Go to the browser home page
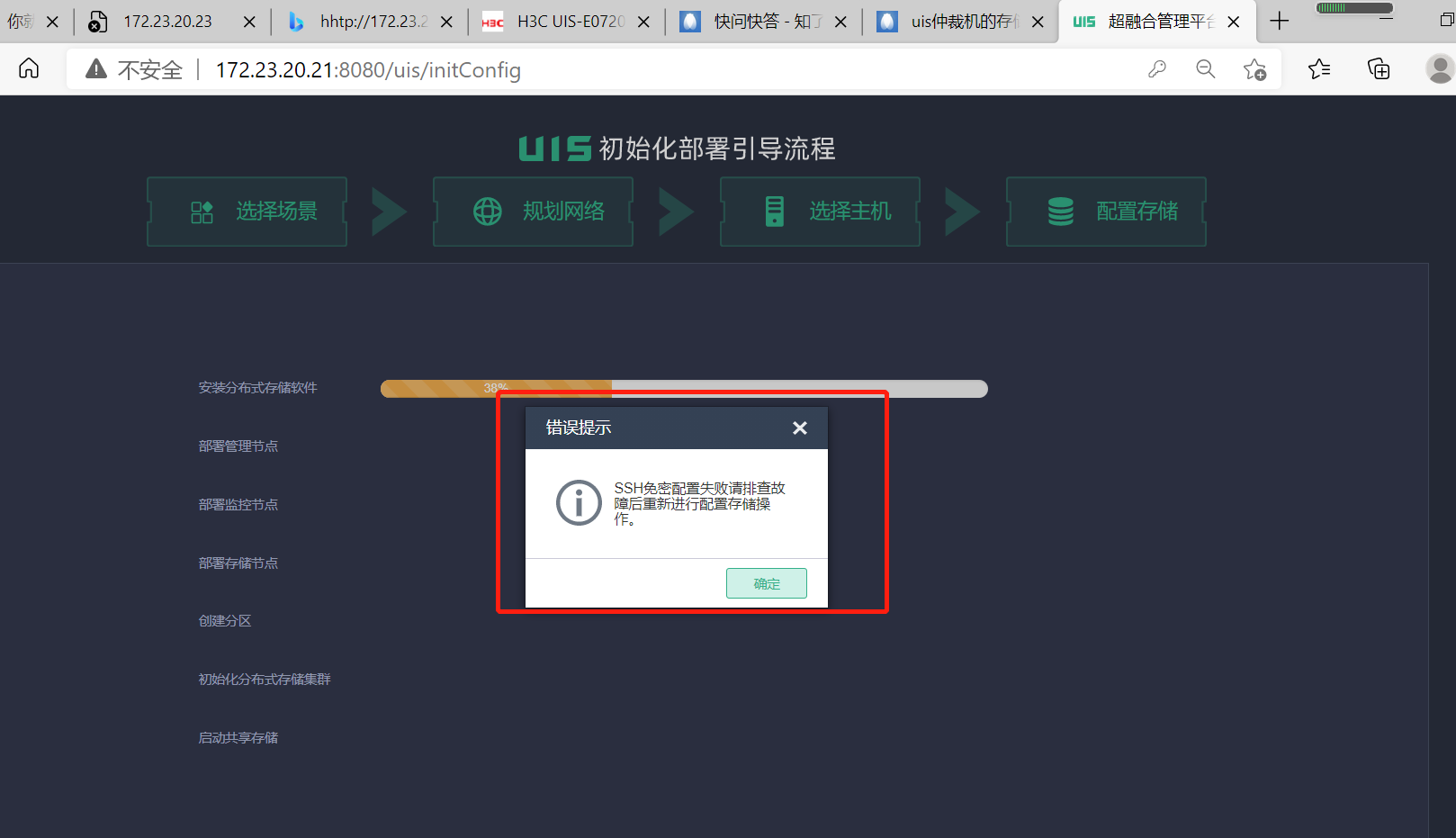The width and height of the screenshot is (1456, 838). 29,69
